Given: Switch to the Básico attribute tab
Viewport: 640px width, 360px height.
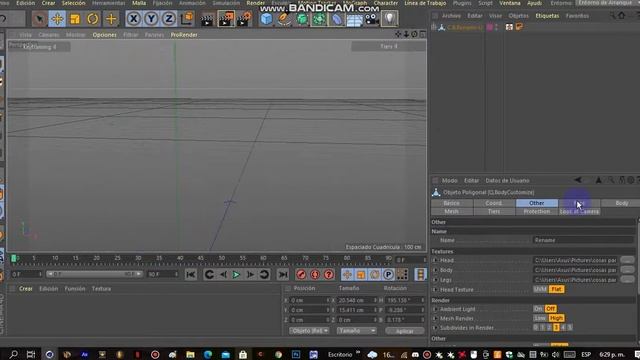Looking at the screenshot, I should (x=451, y=203).
